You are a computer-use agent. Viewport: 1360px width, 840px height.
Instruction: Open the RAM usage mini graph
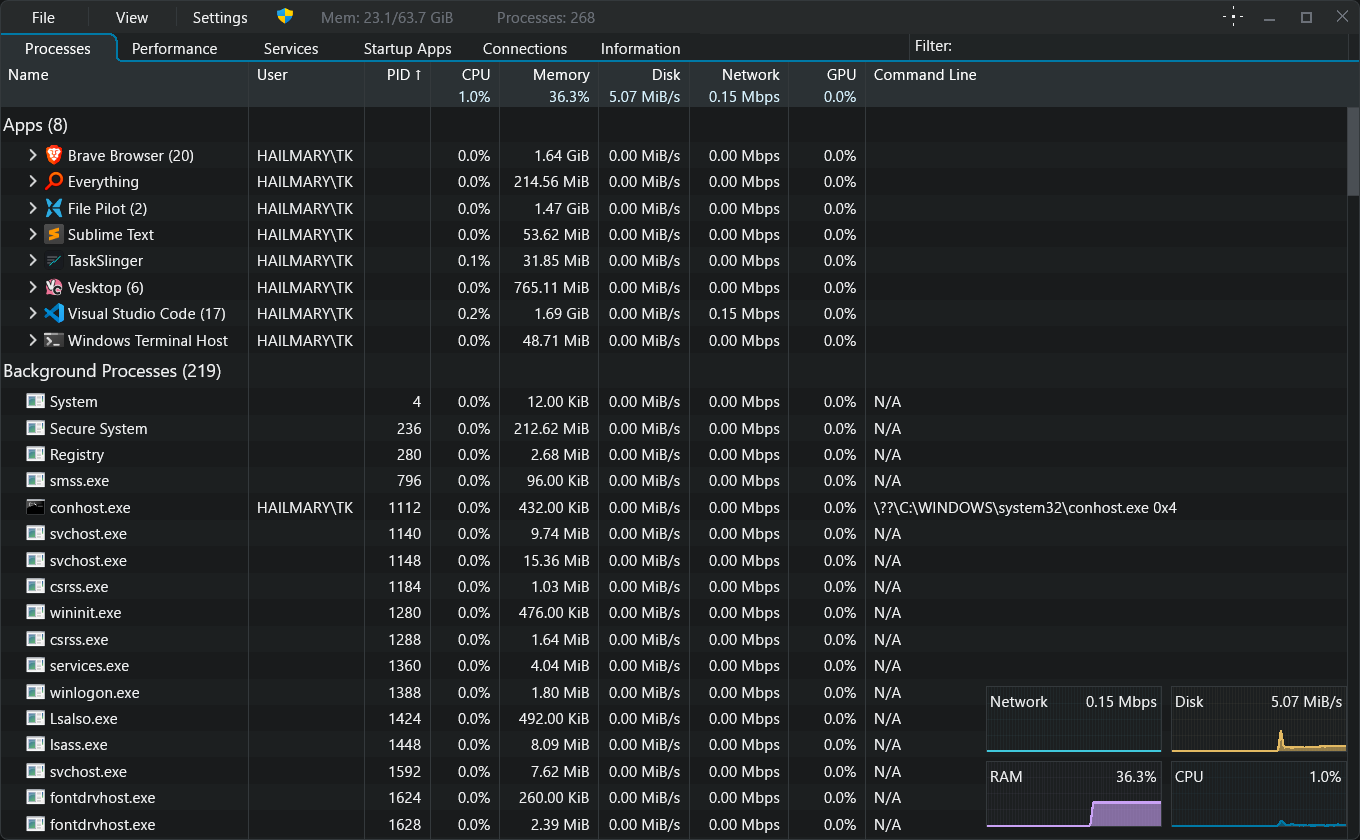1074,795
